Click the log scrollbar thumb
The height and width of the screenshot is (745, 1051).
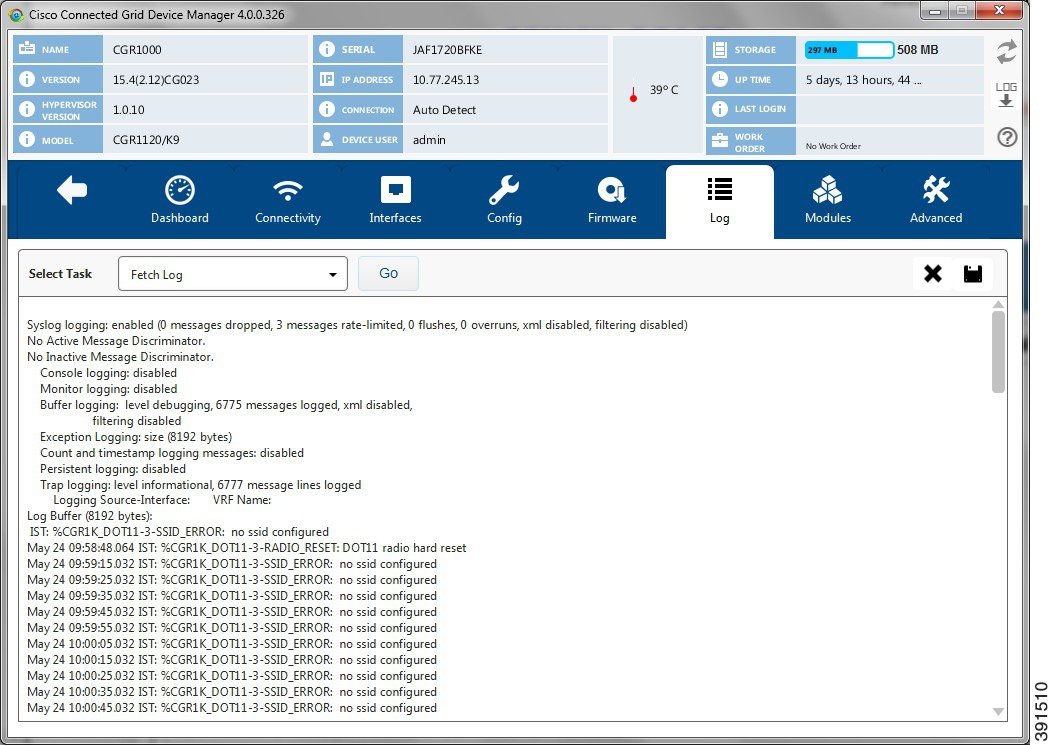(x=998, y=351)
